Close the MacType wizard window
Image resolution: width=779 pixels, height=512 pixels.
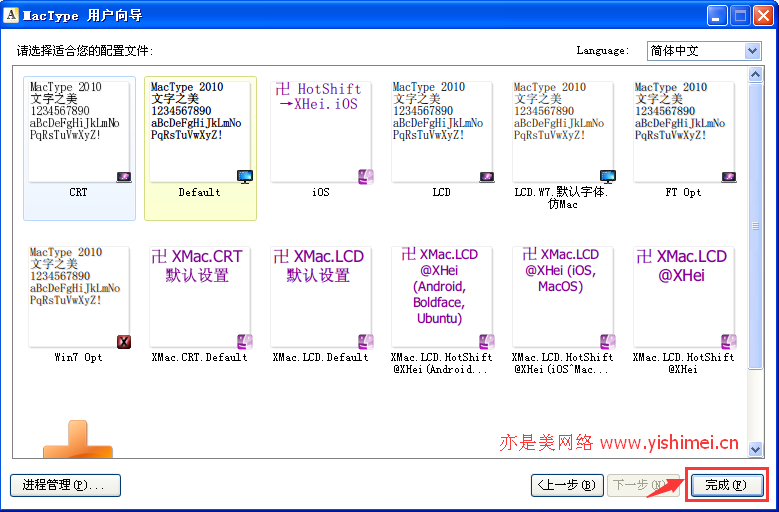763,15
